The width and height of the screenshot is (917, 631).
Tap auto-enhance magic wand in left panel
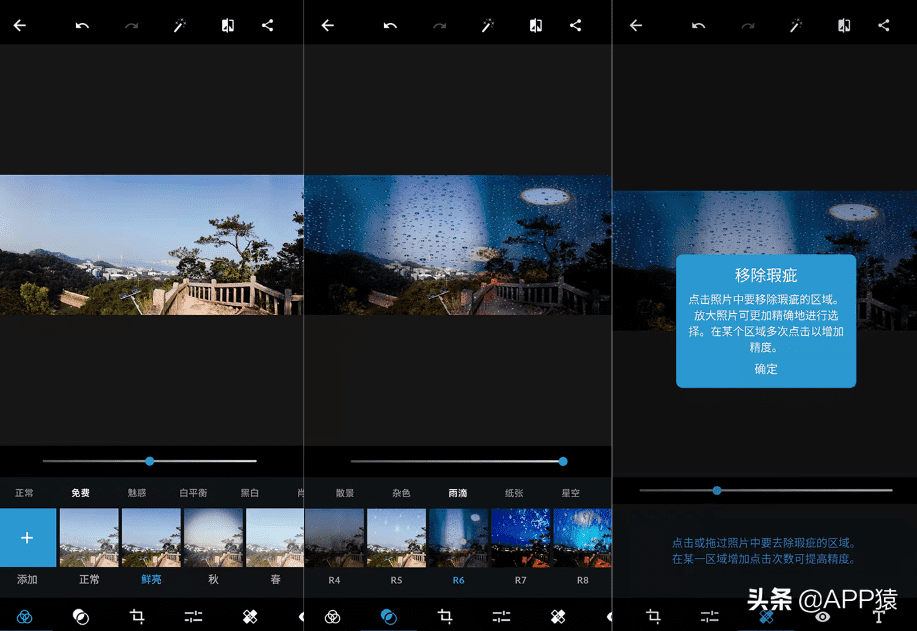coord(180,25)
